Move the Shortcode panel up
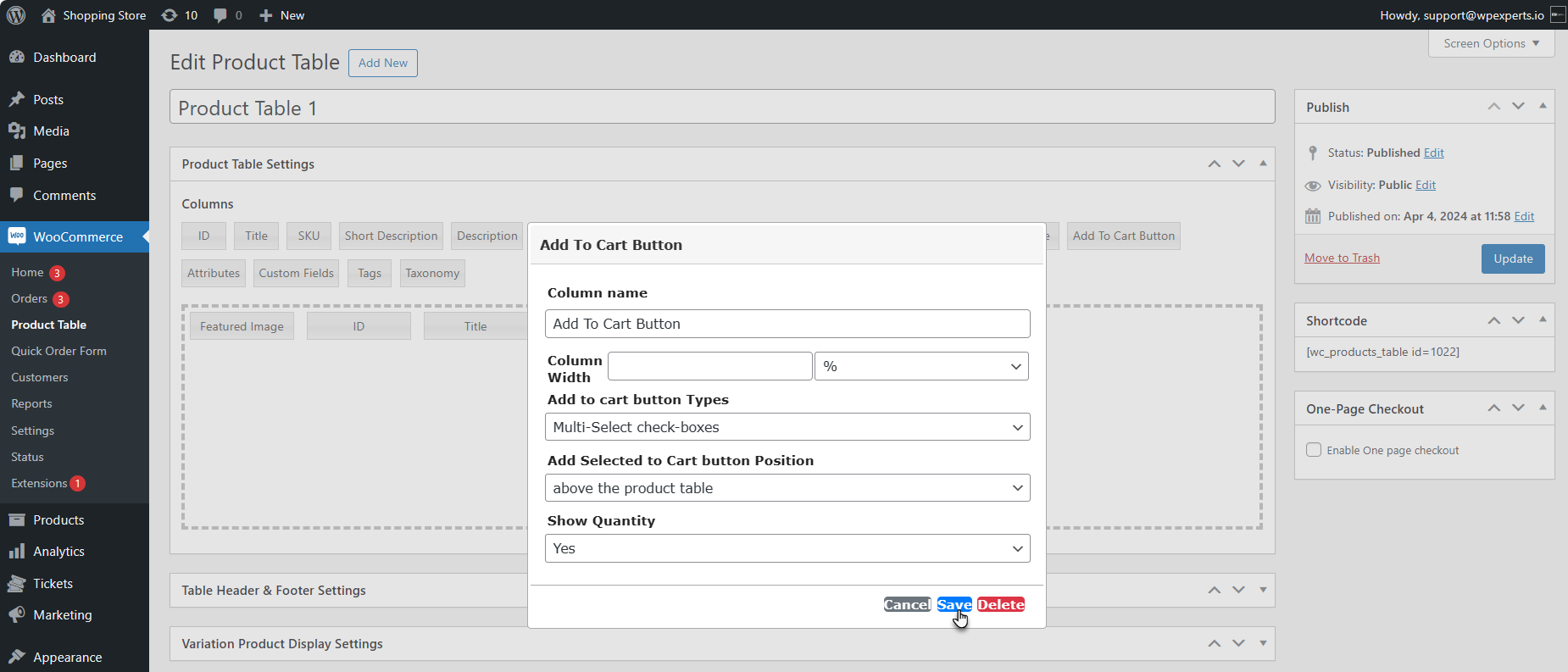This screenshot has height=672, width=1568. (x=1494, y=320)
